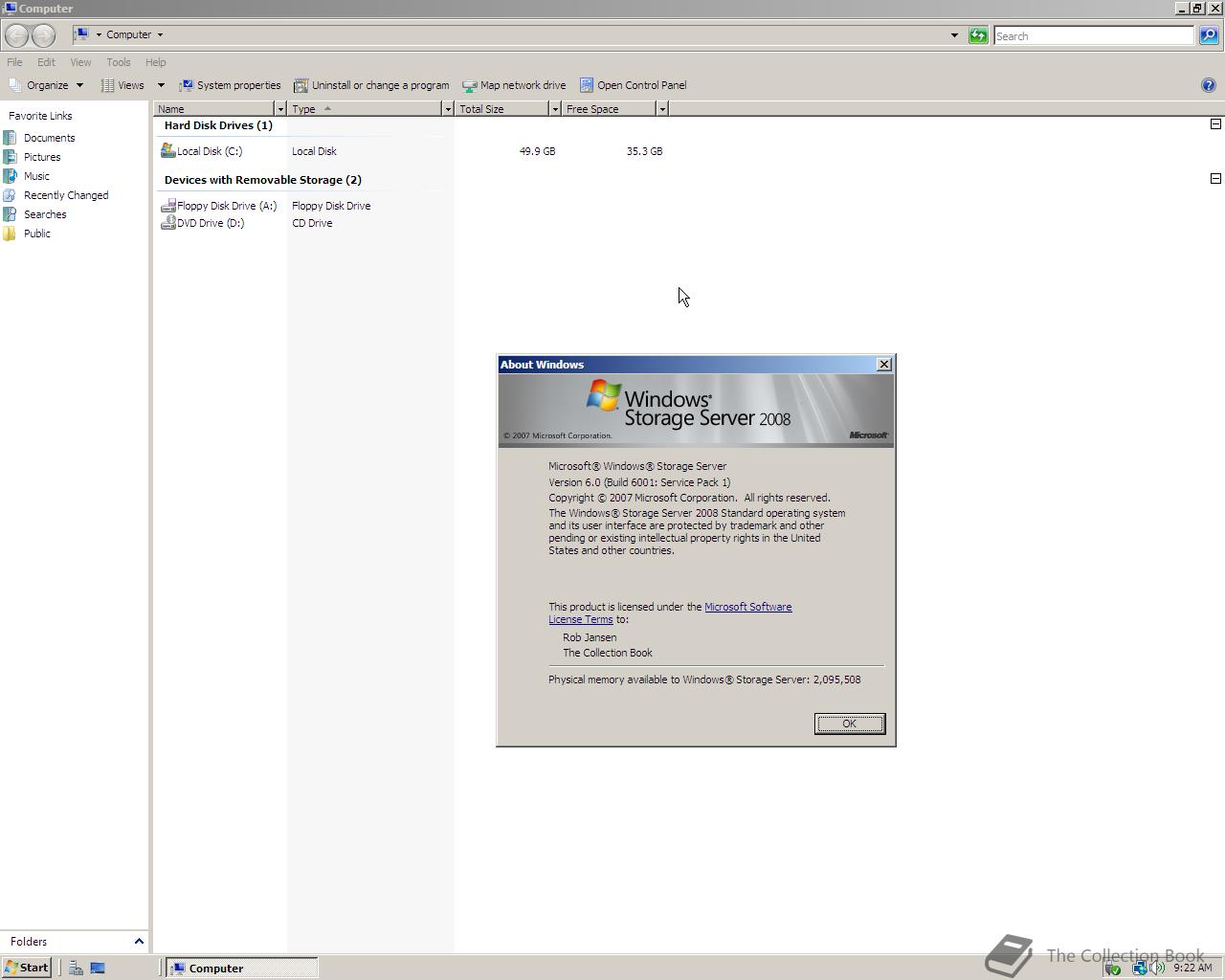Viewport: 1225px width, 980px height.
Task: Select the DVD Drive (D:) icon
Action: [168, 223]
